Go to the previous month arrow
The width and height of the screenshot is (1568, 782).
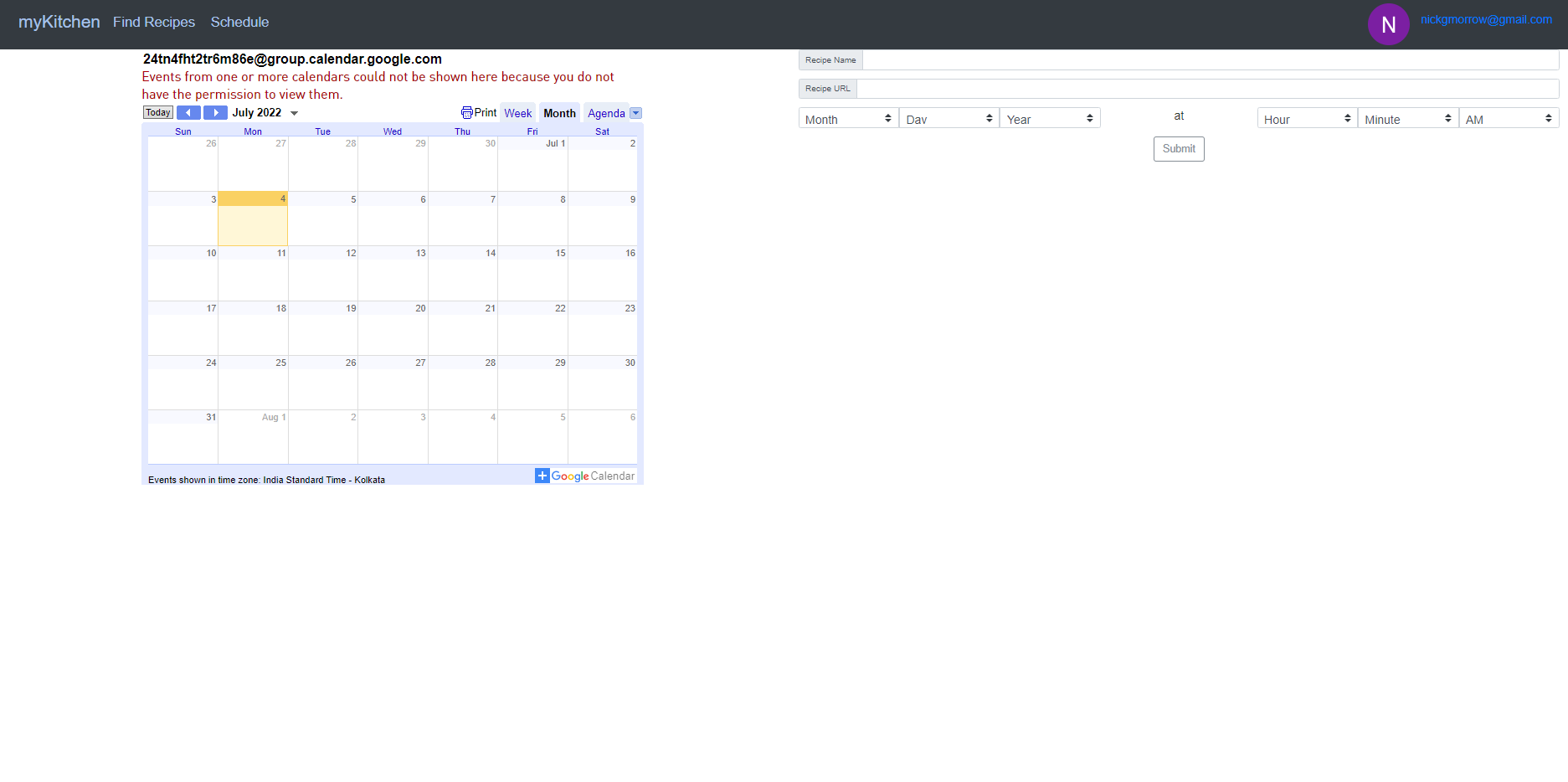(188, 112)
